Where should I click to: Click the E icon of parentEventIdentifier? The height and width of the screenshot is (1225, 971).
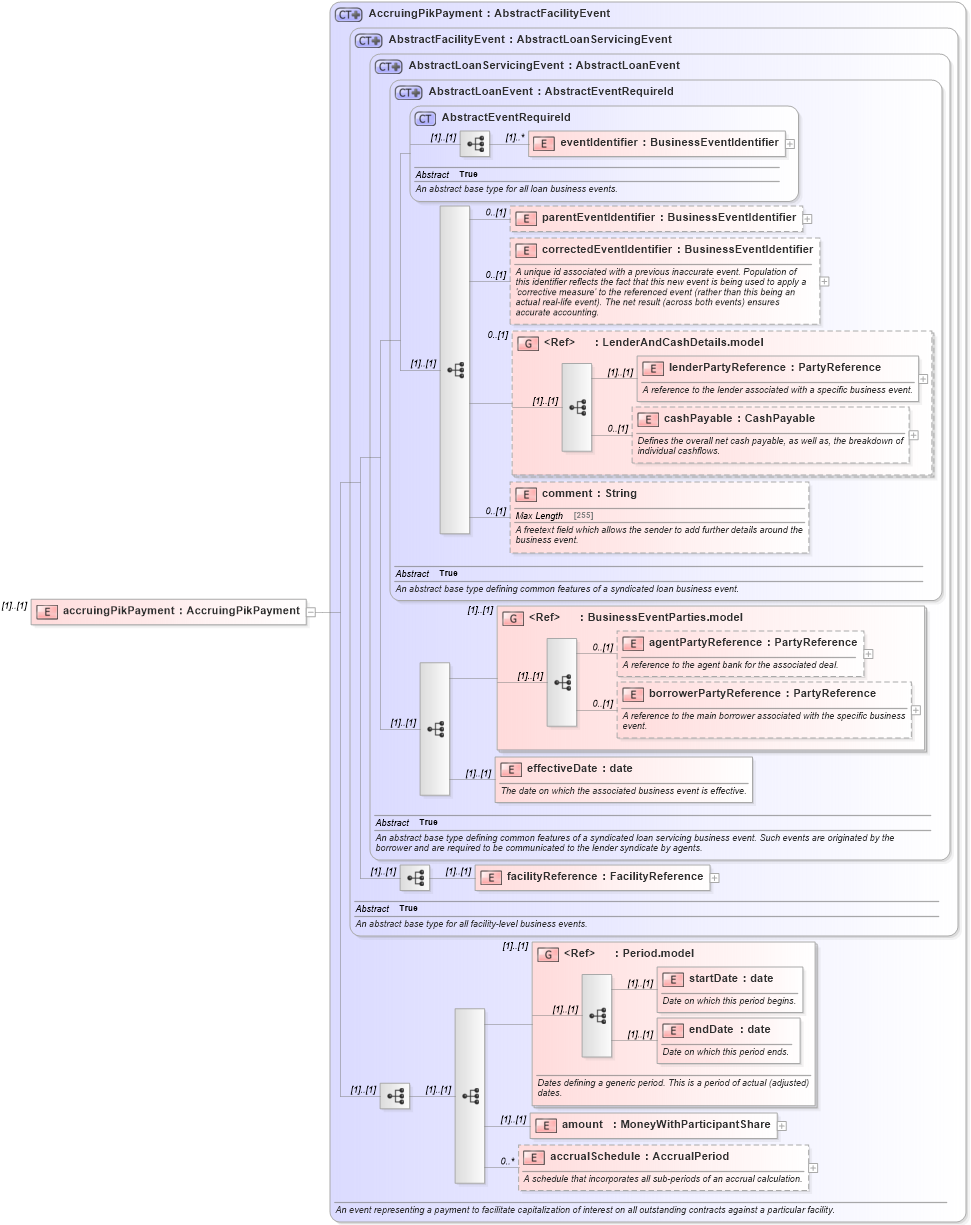click(x=525, y=218)
